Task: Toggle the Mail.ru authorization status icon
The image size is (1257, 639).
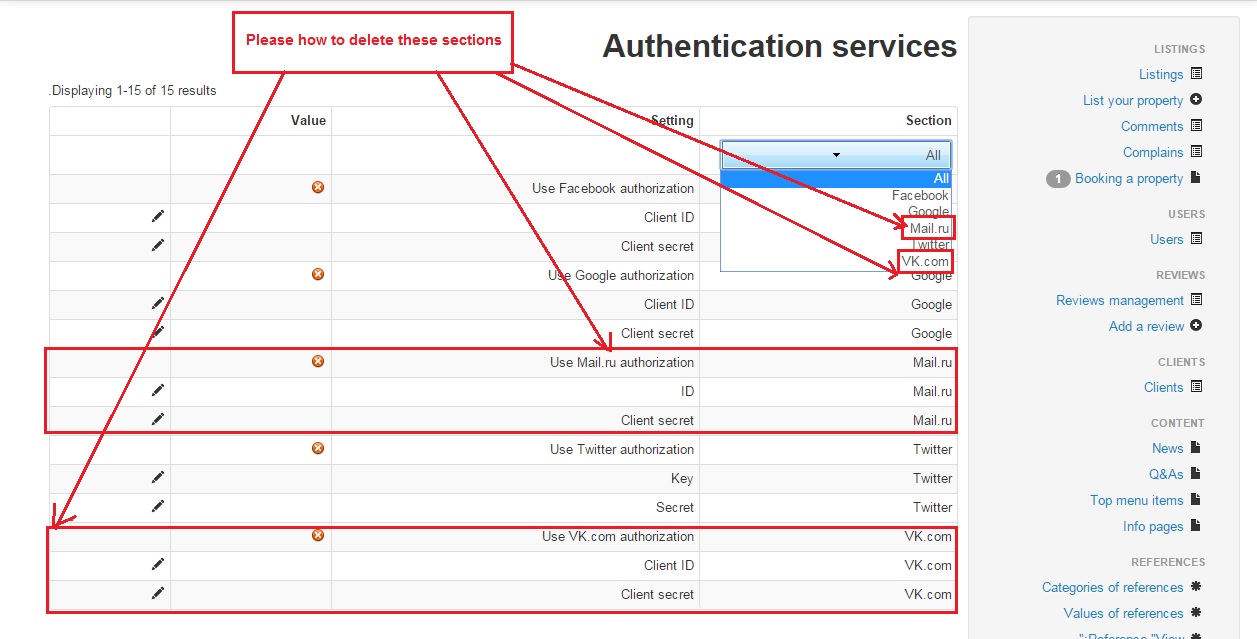Action: click(x=317, y=361)
